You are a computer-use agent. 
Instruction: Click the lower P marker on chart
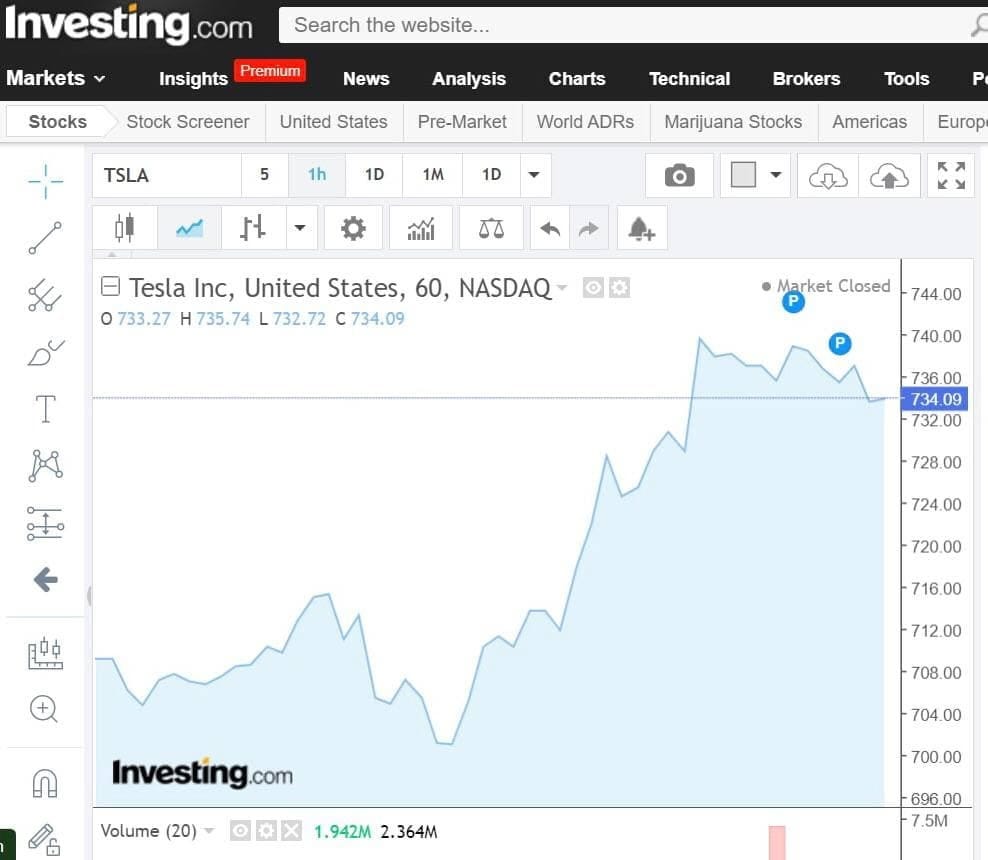(839, 343)
